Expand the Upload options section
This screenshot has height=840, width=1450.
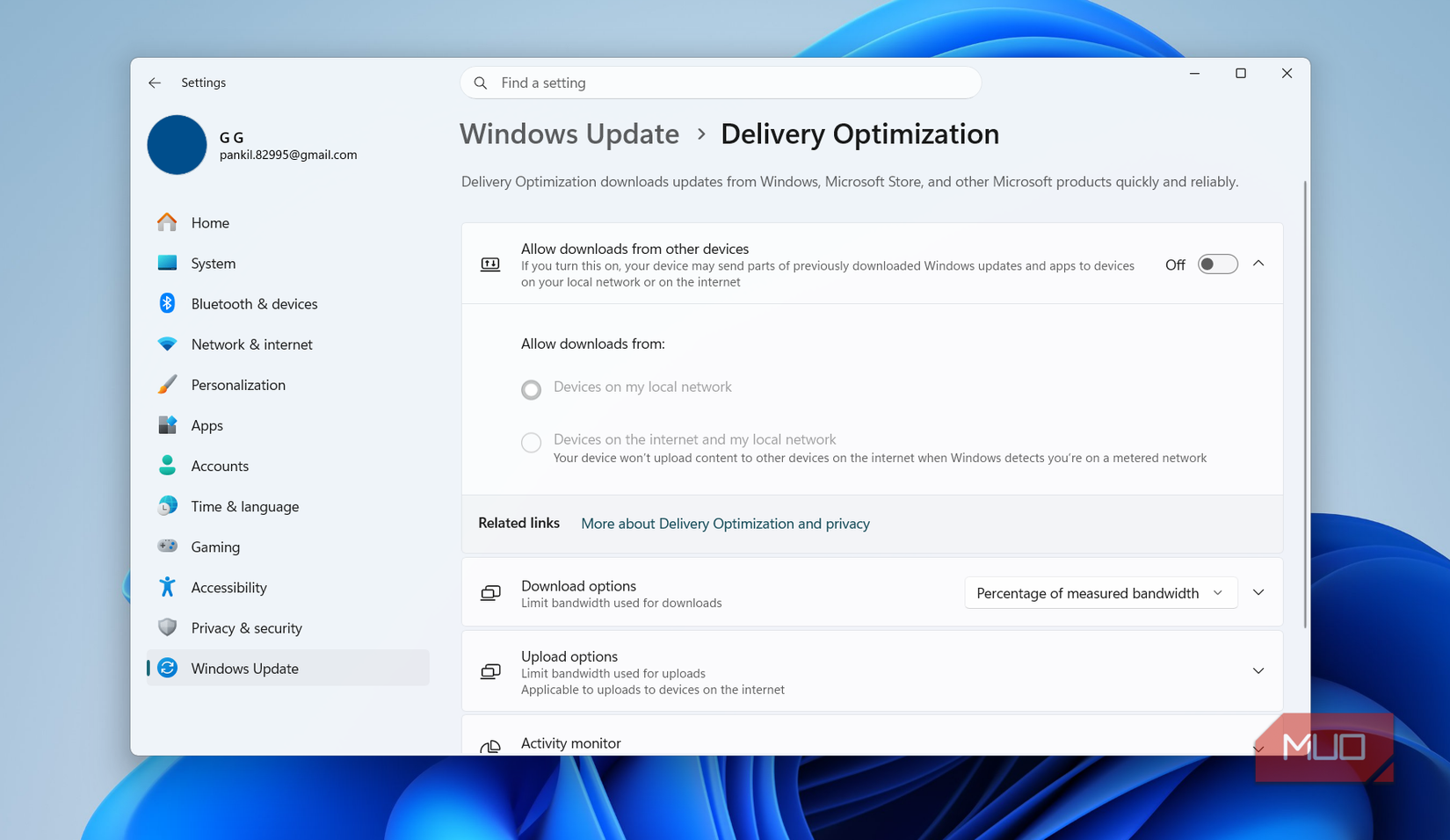point(1258,671)
